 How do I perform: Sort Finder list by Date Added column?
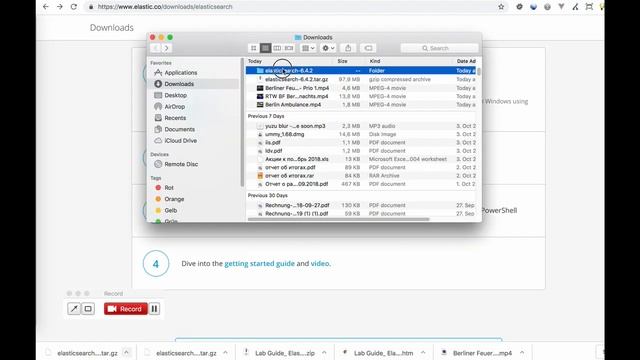[466, 61]
